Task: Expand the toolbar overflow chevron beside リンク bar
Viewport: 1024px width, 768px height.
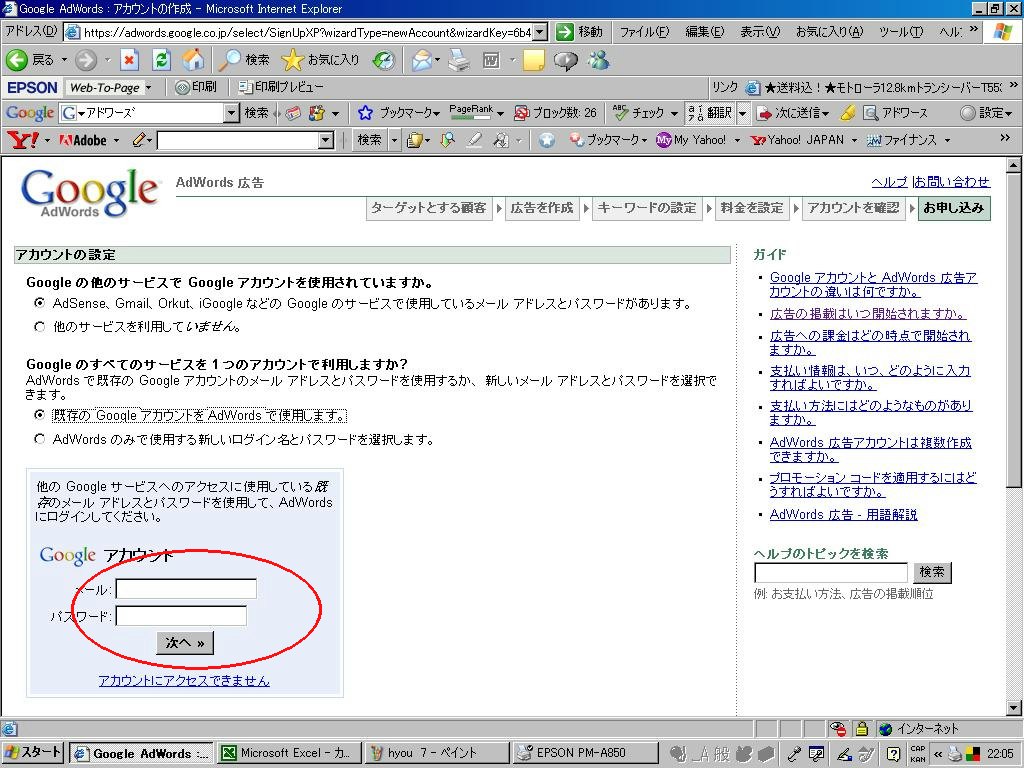Action: point(1013,86)
